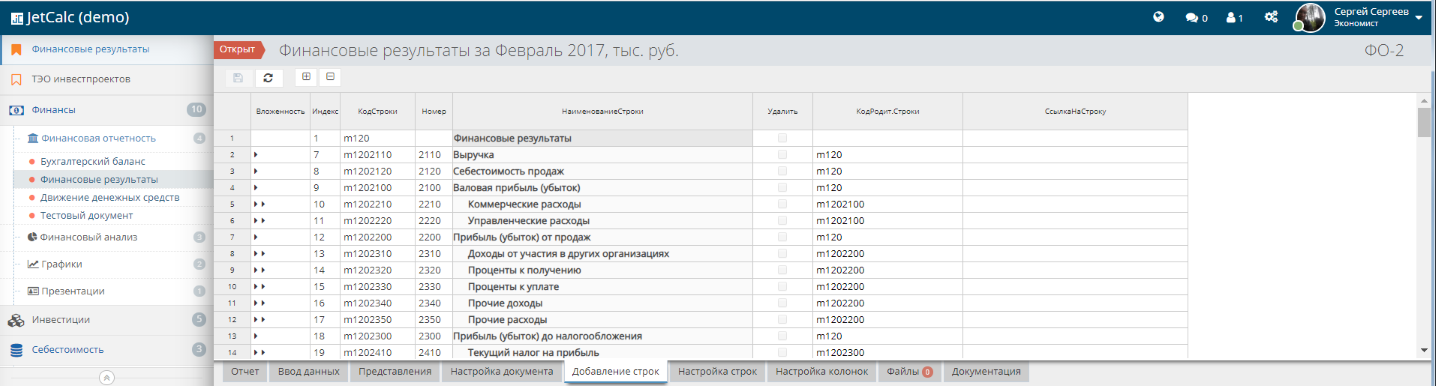Open the chat messages icon with 0
The height and width of the screenshot is (386, 1436).
(1196, 18)
